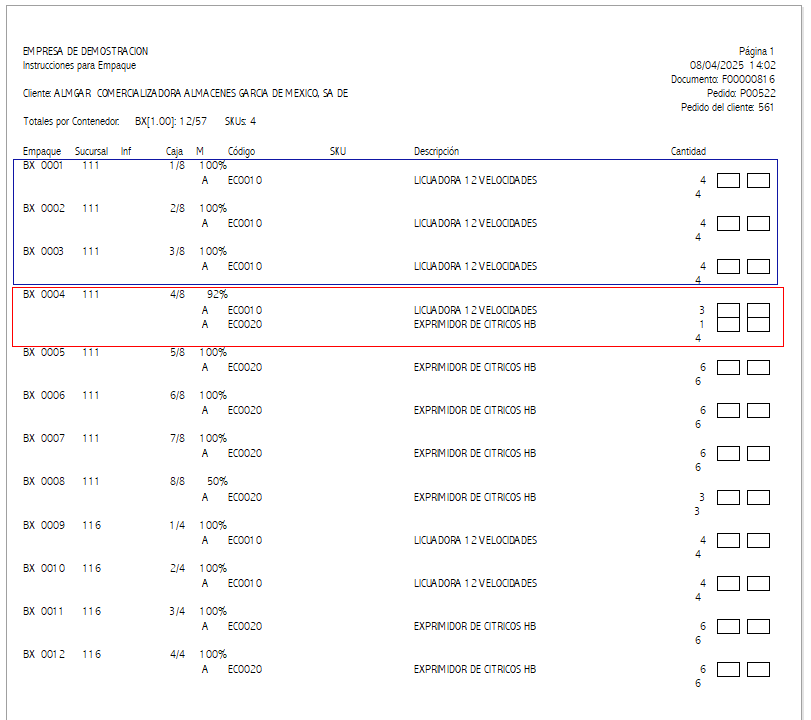Click EXPRIMIDOR DE CITRICOS HB under BX 0005
811x720 pixels.
(x=475, y=367)
